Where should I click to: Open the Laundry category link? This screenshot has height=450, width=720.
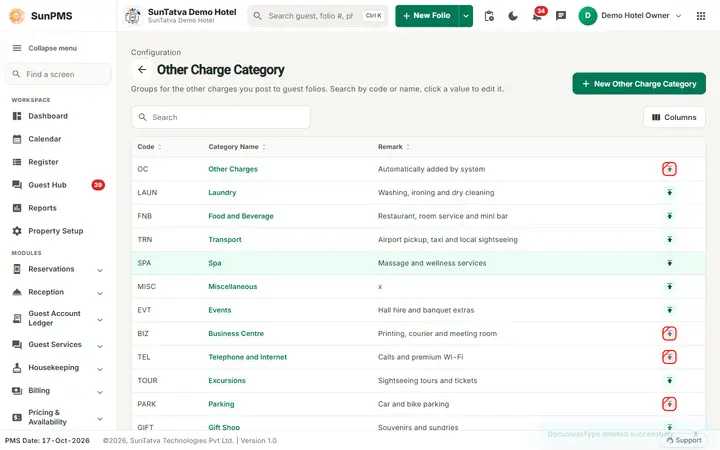(222, 192)
